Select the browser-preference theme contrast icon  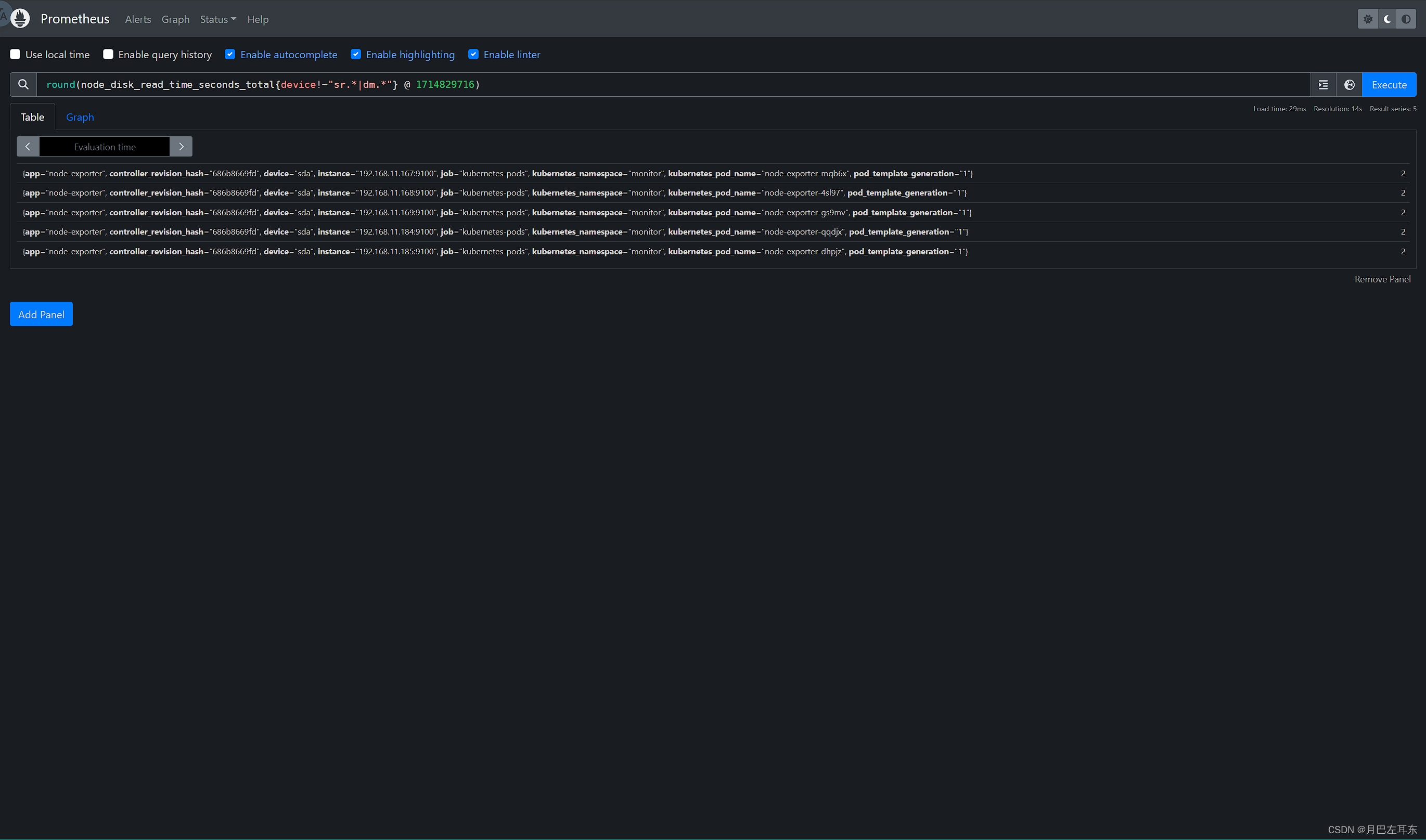[x=1406, y=19]
